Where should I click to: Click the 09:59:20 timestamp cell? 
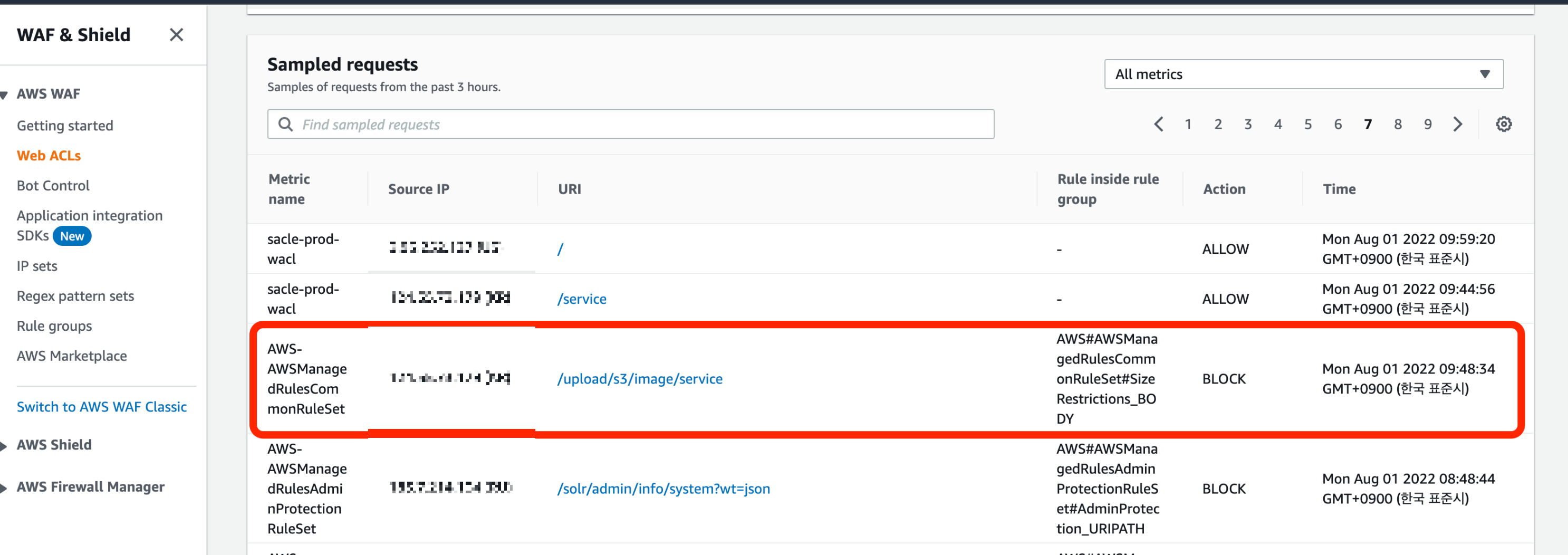coord(1408,249)
